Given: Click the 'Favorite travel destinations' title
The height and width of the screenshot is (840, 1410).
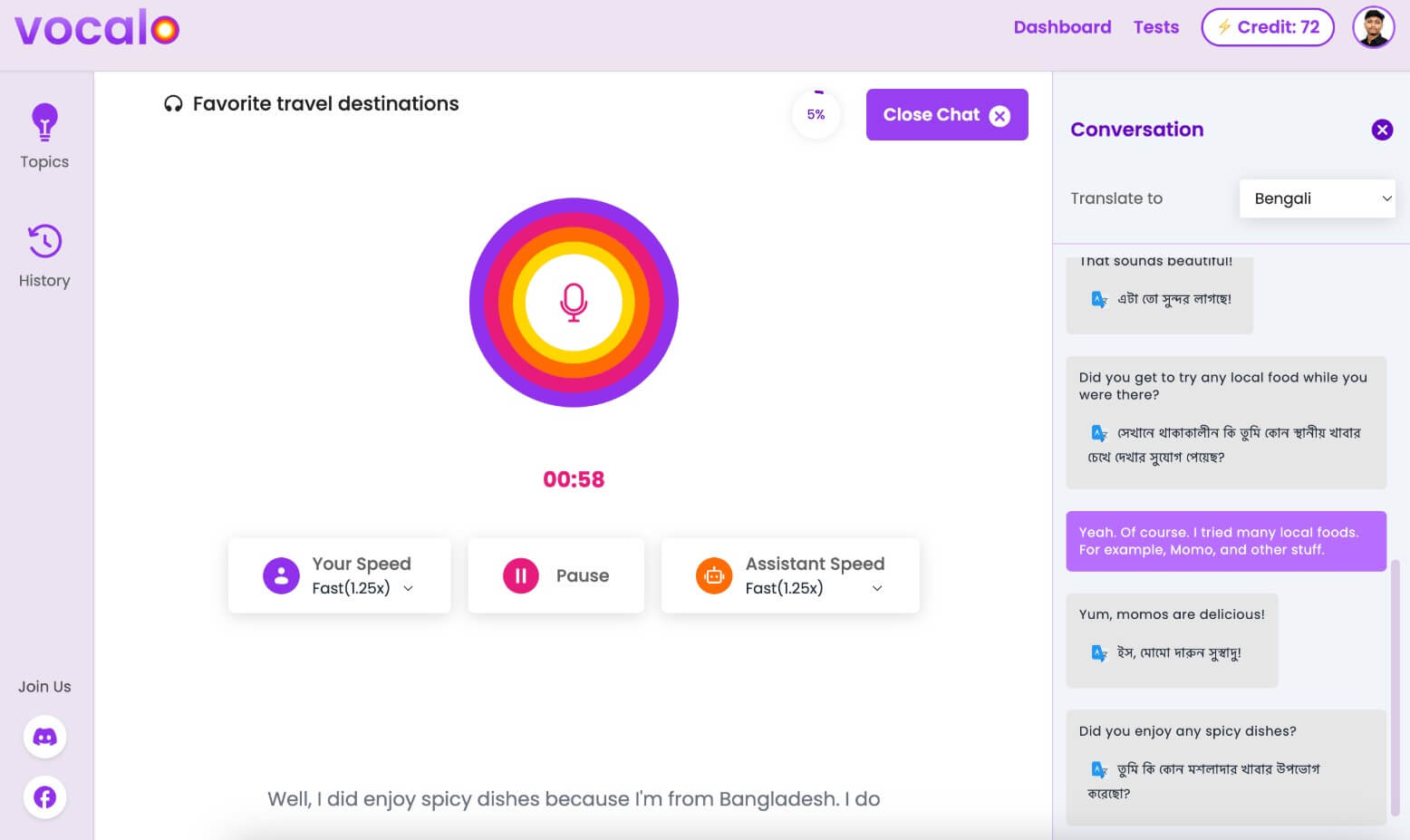Looking at the screenshot, I should tap(326, 104).
